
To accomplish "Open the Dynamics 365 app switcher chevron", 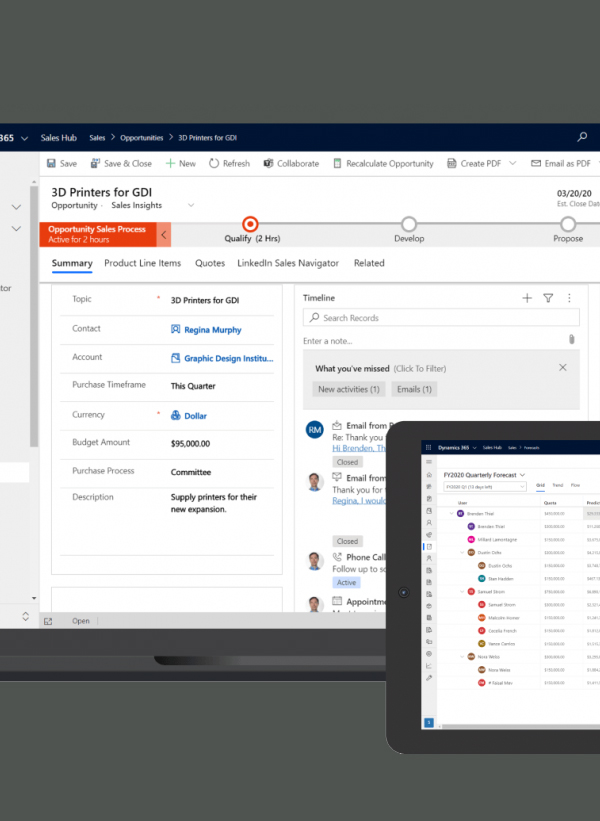I will pos(24,138).
